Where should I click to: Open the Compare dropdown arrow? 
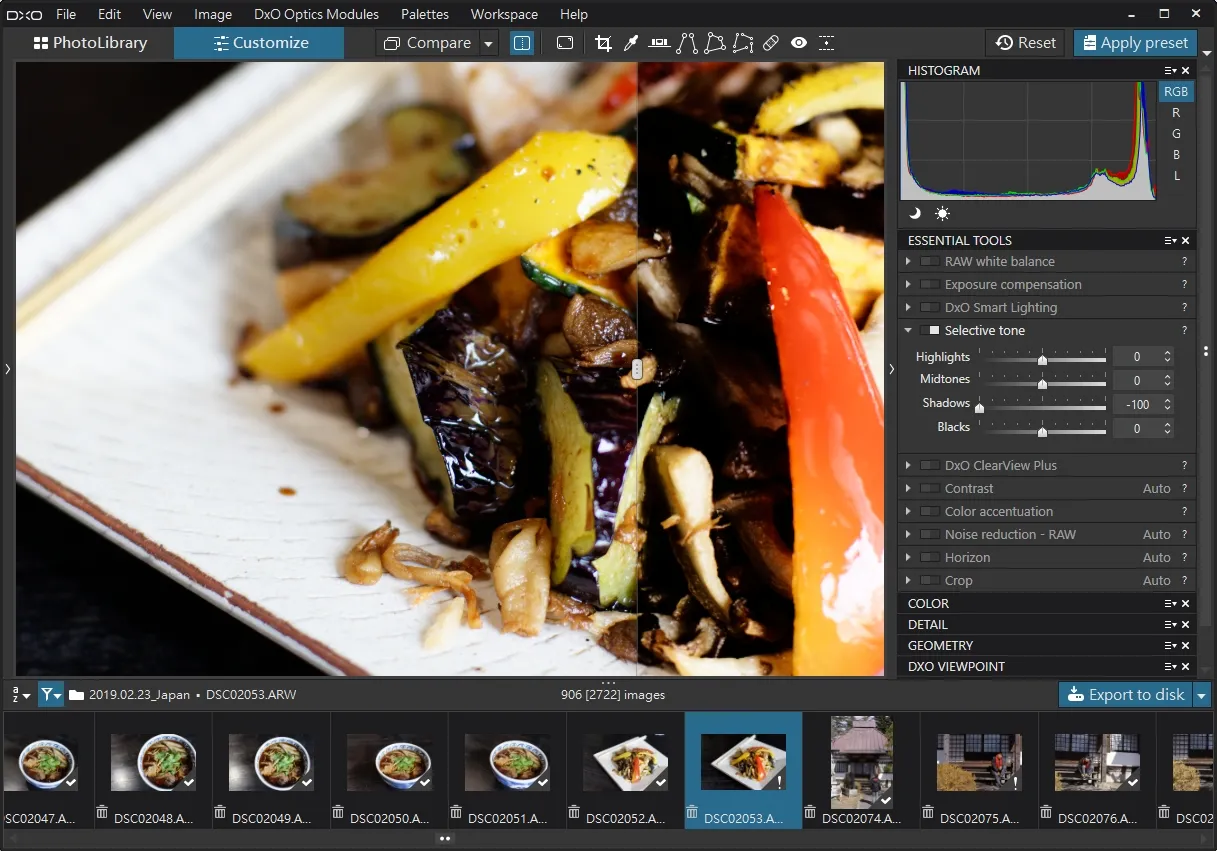(488, 43)
